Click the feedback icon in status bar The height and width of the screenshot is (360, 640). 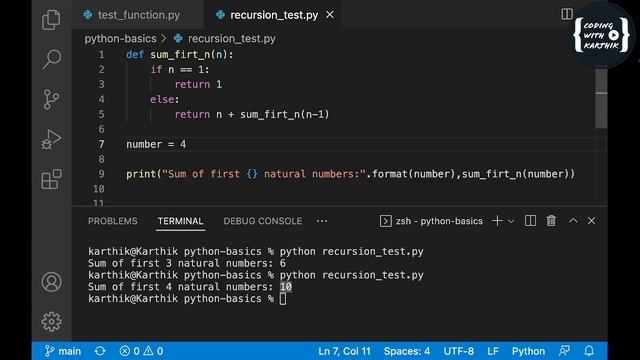(564, 351)
